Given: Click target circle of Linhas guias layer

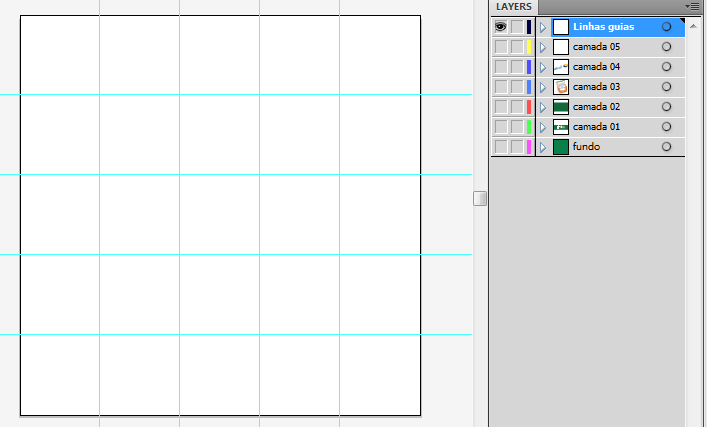Looking at the screenshot, I should [x=666, y=27].
